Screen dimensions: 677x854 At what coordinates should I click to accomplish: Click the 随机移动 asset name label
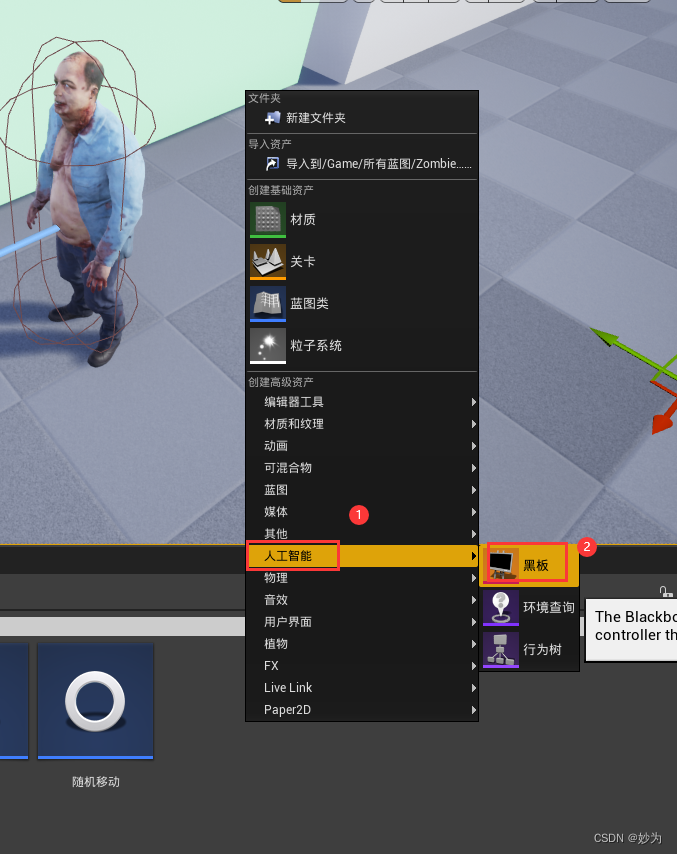pos(96,782)
